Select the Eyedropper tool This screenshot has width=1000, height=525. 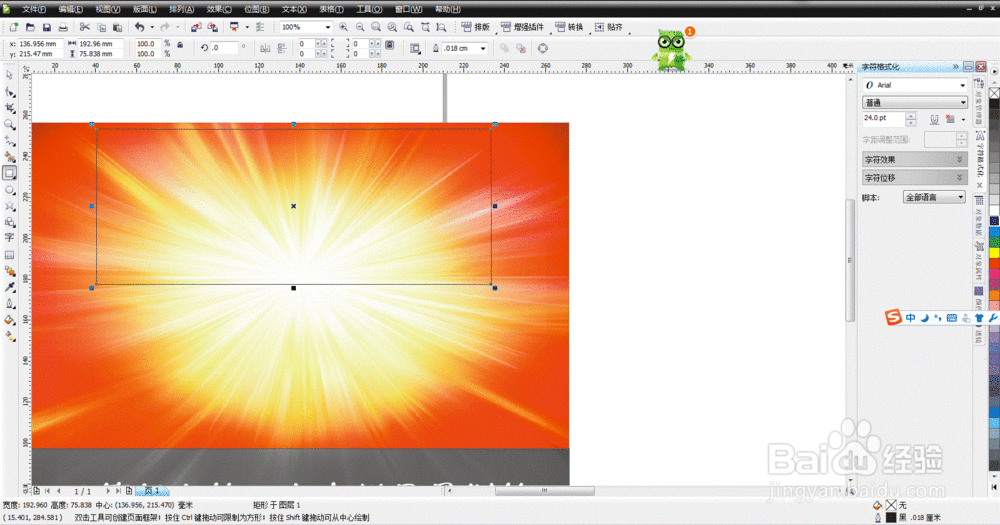pyautogui.click(x=10, y=287)
